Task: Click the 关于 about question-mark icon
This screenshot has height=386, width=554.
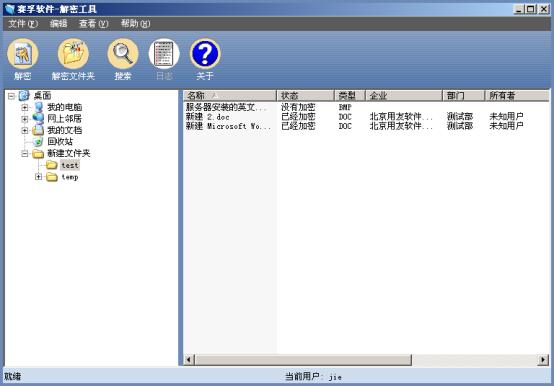Action: 205,54
